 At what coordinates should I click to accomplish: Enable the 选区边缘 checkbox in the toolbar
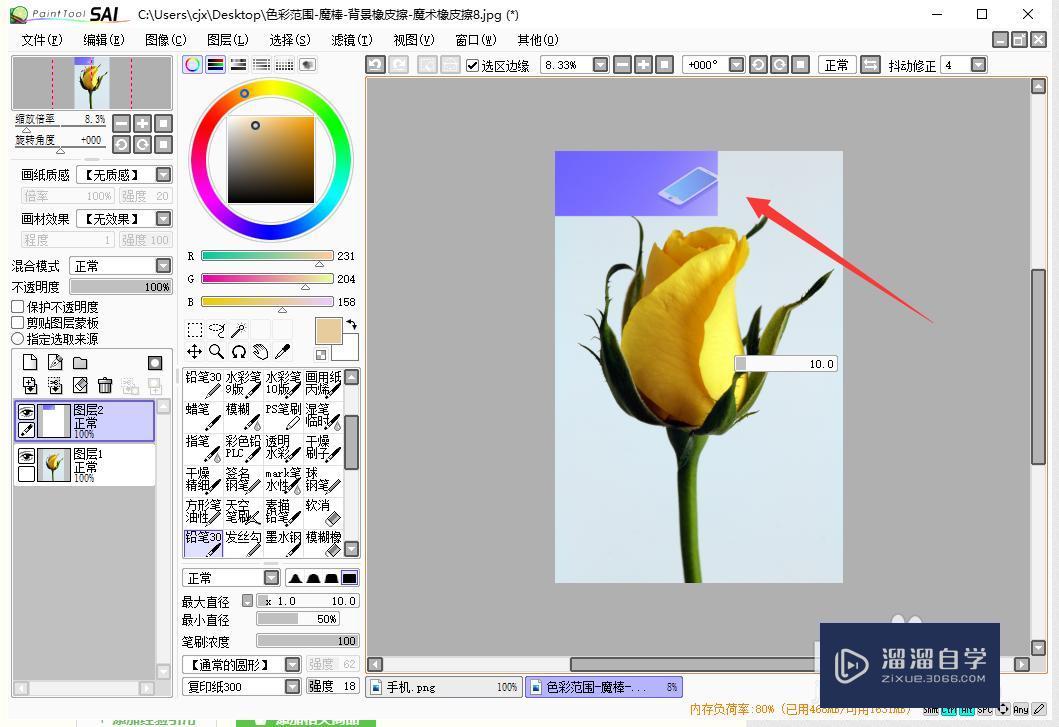(x=472, y=64)
